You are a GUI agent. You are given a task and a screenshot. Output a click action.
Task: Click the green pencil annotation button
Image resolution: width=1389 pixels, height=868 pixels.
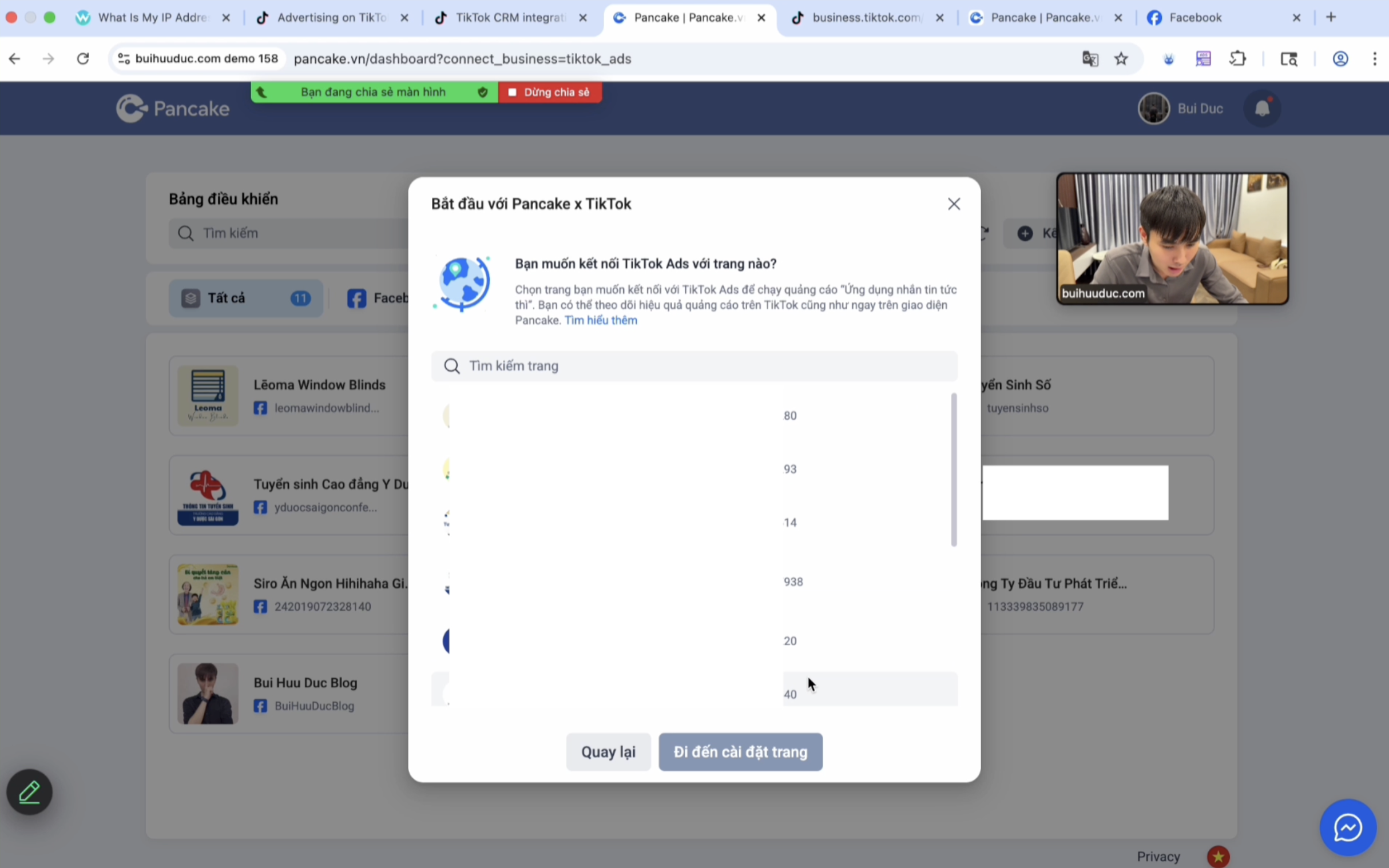pyautogui.click(x=29, y=792)
